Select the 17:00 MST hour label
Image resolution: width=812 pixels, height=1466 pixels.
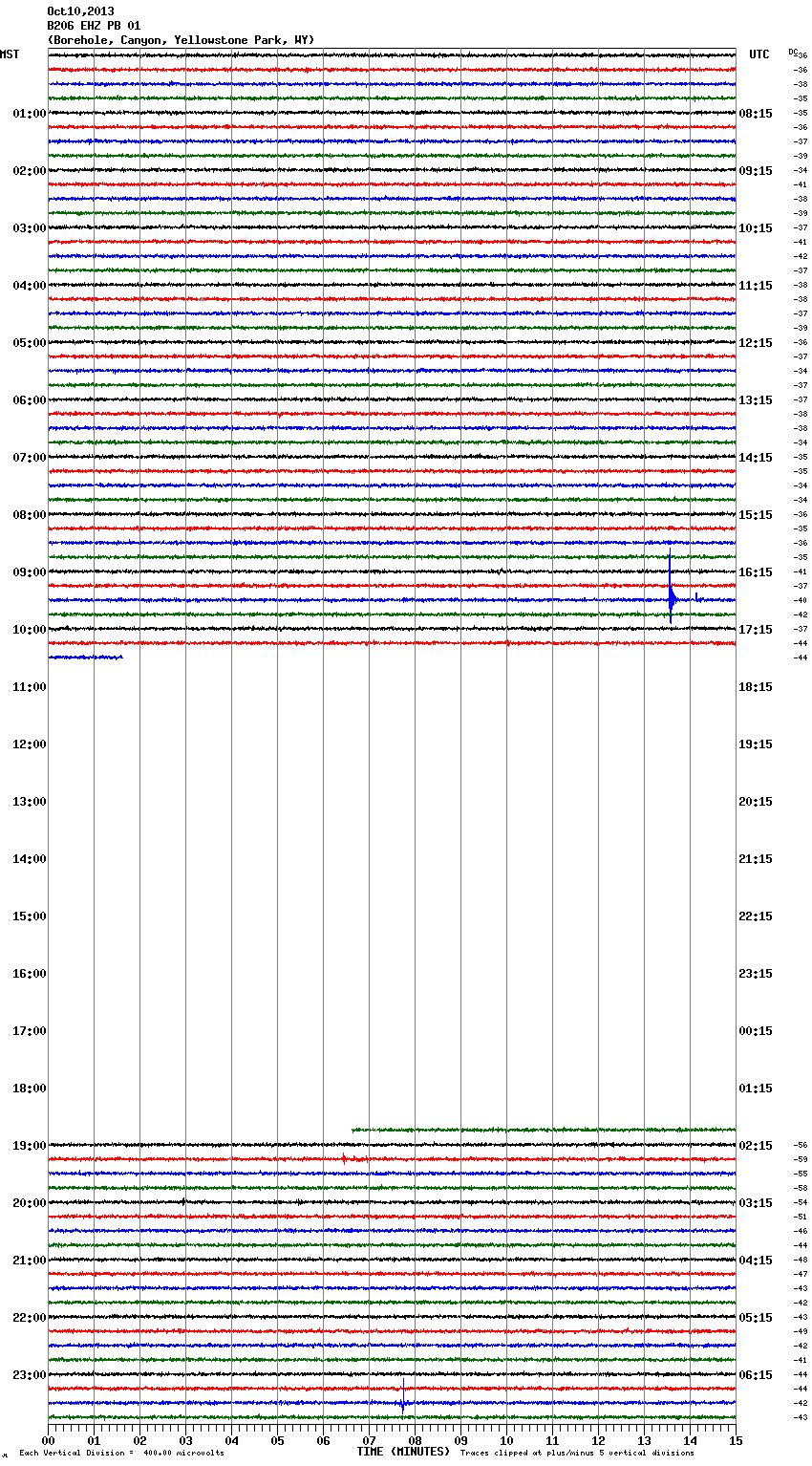[x=30, y=1031]
